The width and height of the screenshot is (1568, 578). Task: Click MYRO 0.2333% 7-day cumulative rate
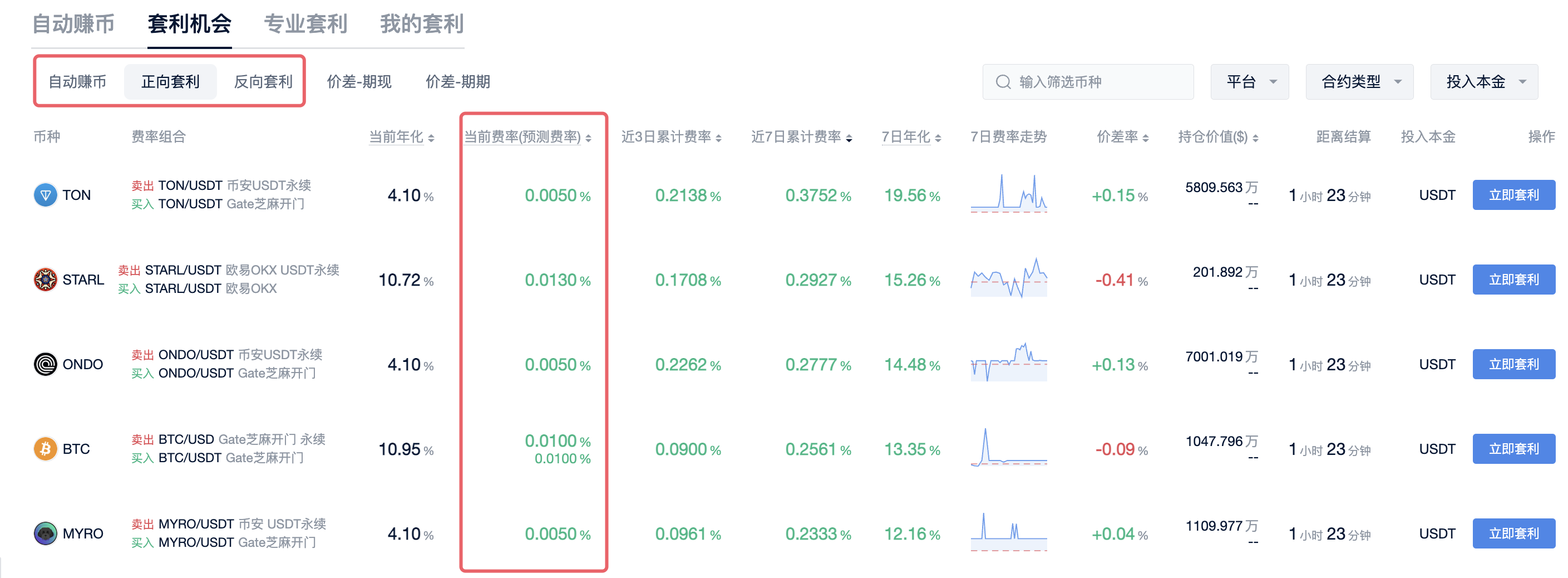(818, 534)
